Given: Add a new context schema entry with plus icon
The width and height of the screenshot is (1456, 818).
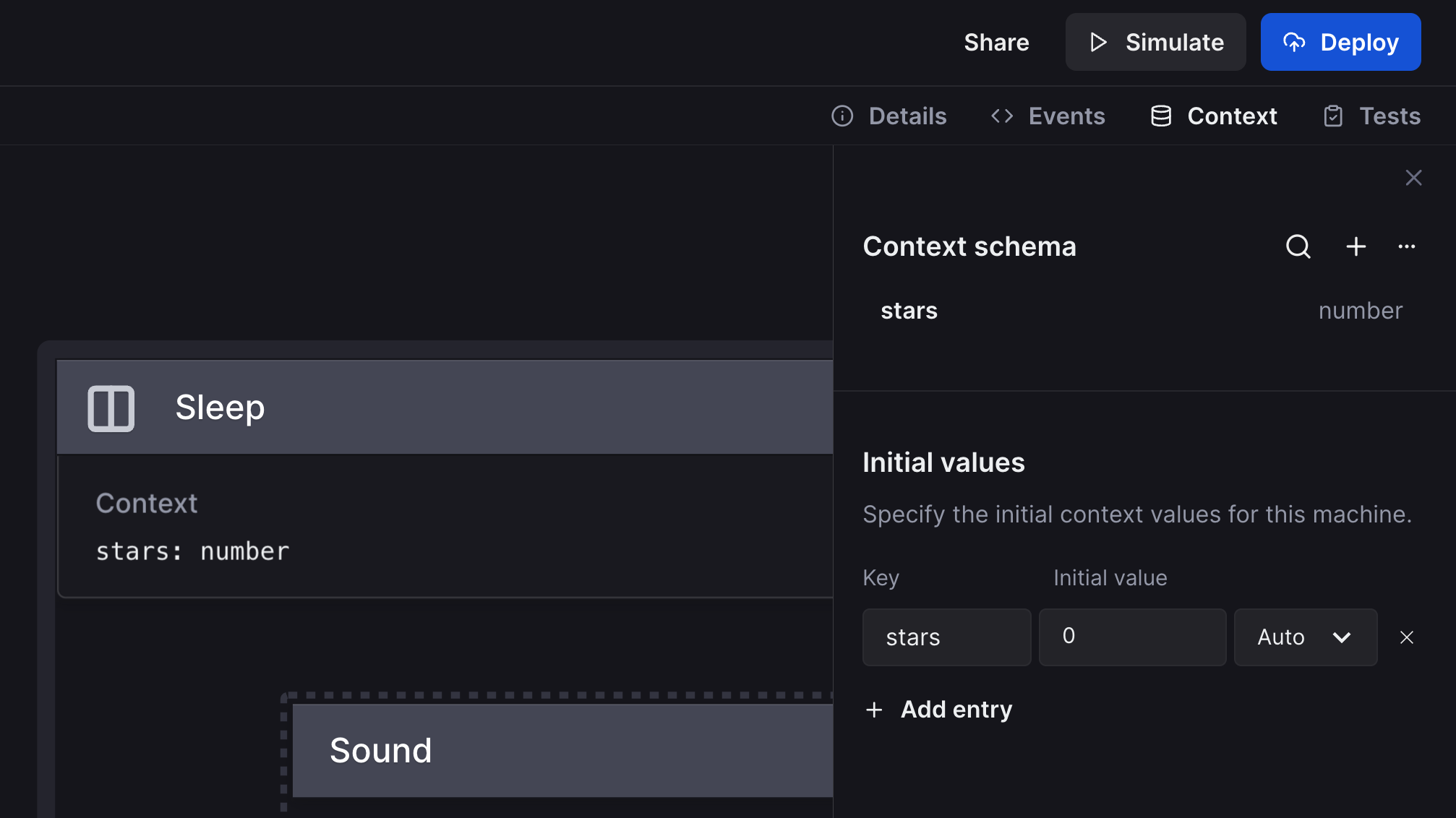Looking at the screenshot, I should point(1356,246).
